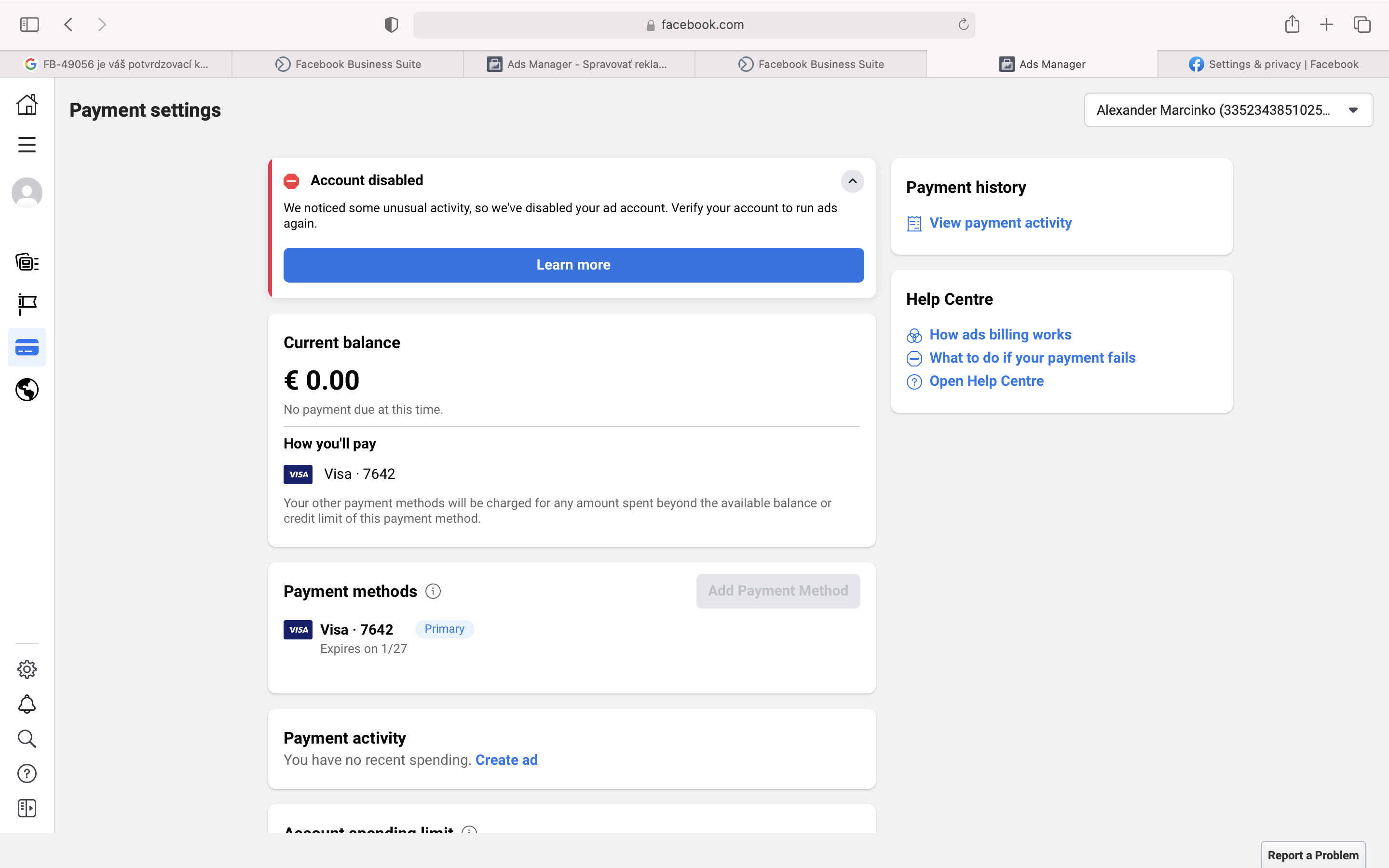Open Settings gear icon in sidebar
Viewport: 1389px width, 868px height.
pyautogui.click(x=27, y=669)
